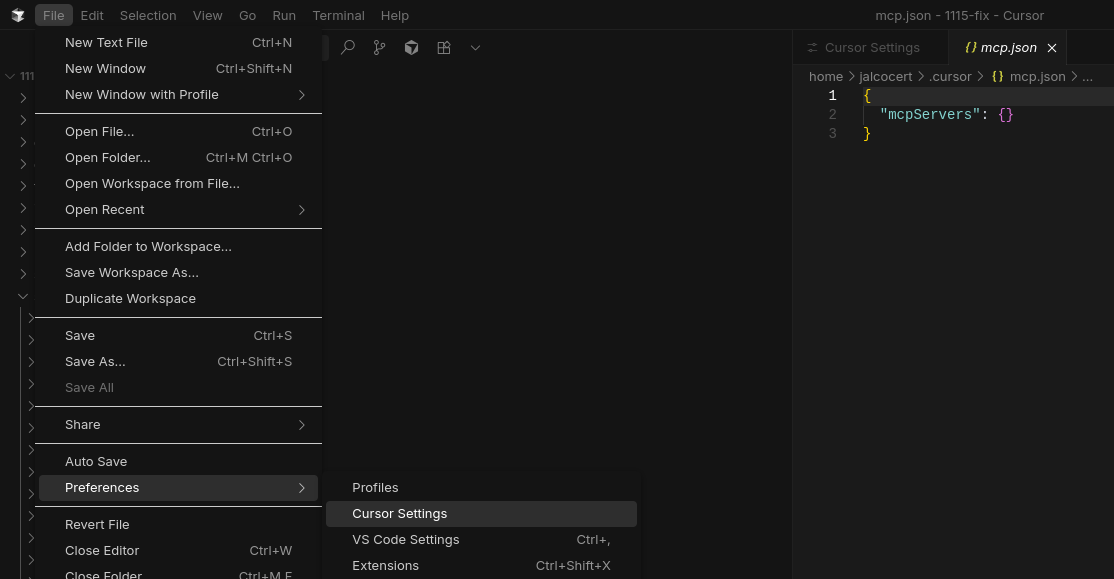1114x579 pixels.
Task: Select Extensions in Preferences submenu
Action: click(481, 566)
